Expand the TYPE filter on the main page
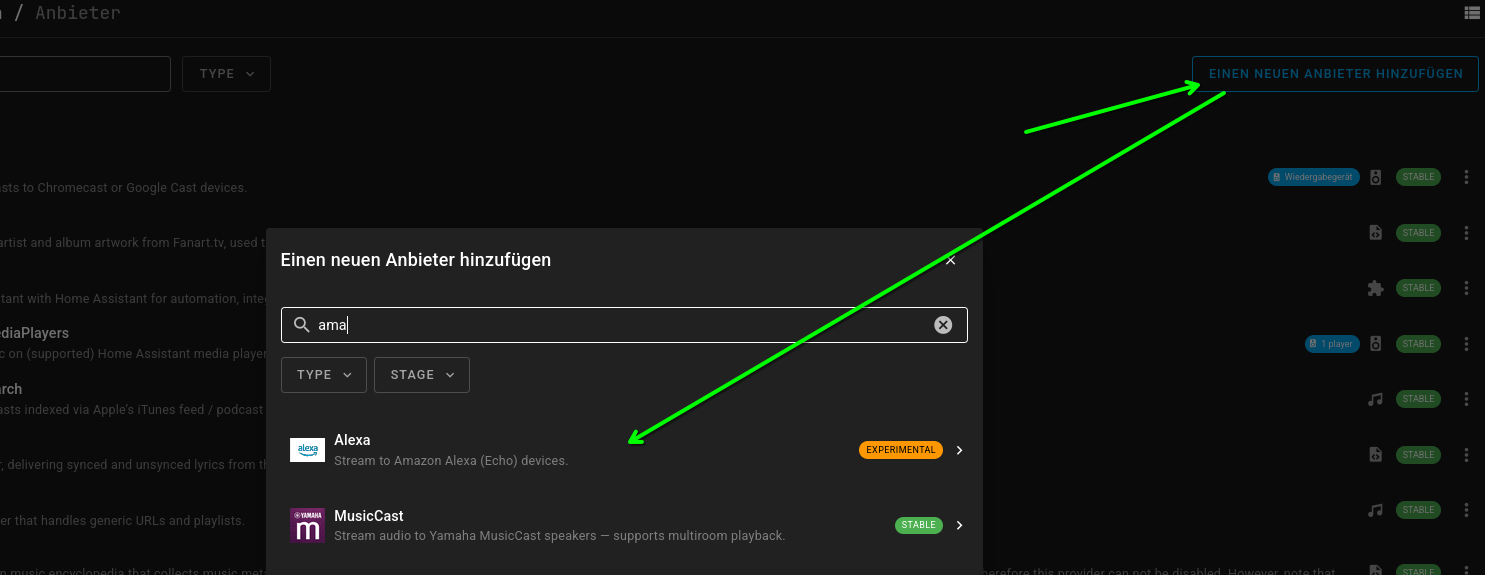This screenshot has width=1485, height=575. click(x=226, y=74)
